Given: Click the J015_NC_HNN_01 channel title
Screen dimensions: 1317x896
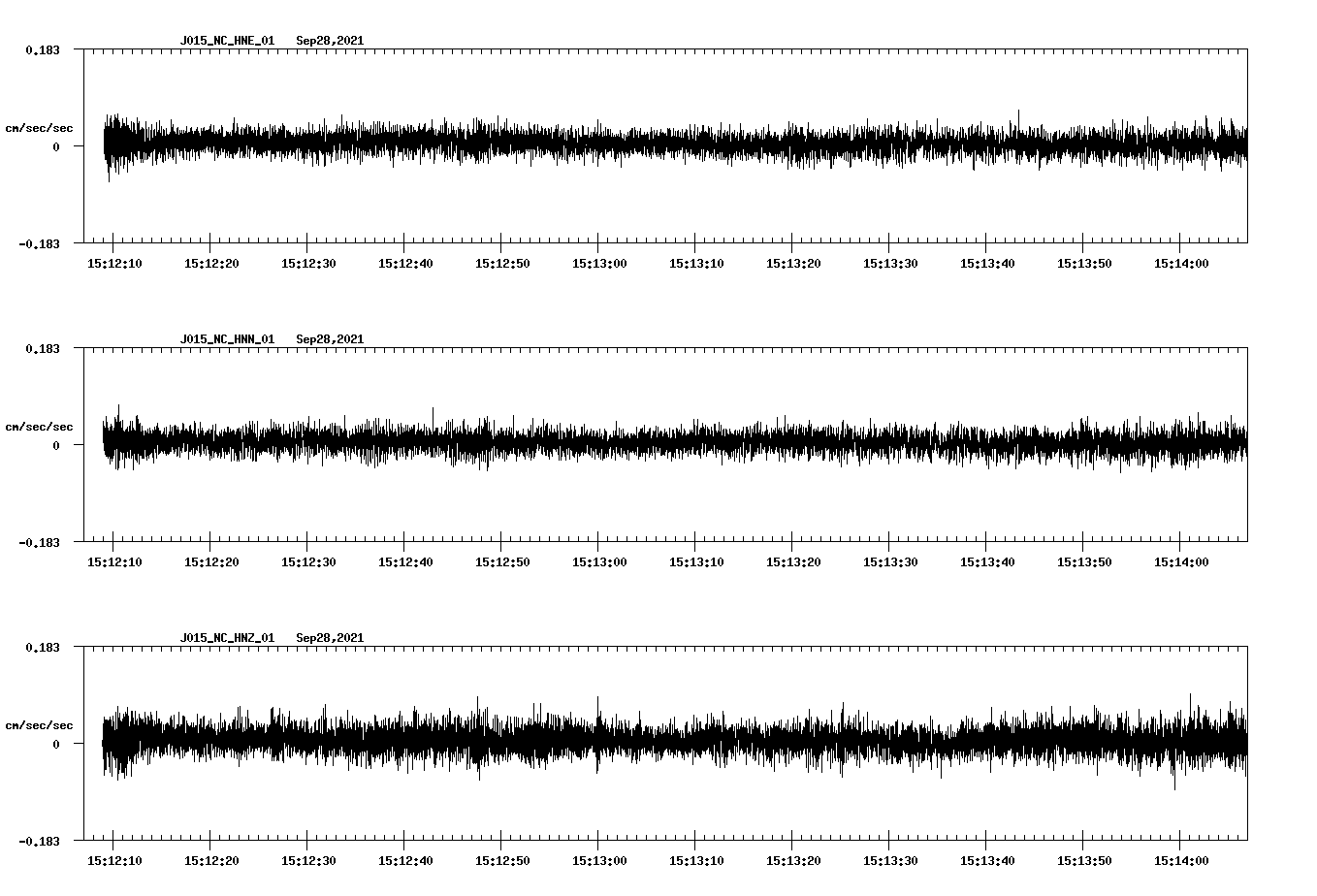Looking at the screenshot, I should tap(227, 339).
